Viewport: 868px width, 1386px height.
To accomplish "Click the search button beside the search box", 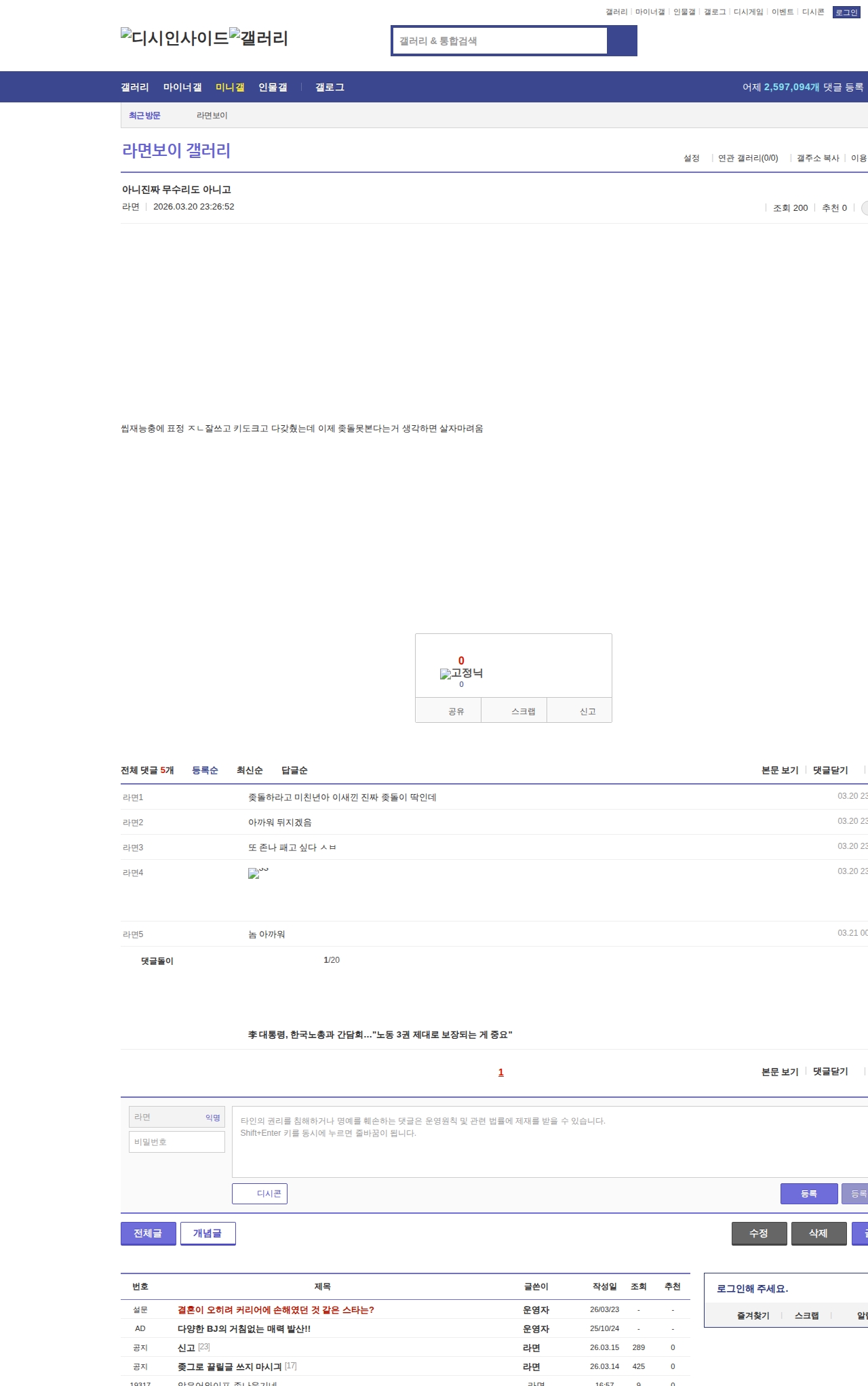I will (x=622, y=41).
